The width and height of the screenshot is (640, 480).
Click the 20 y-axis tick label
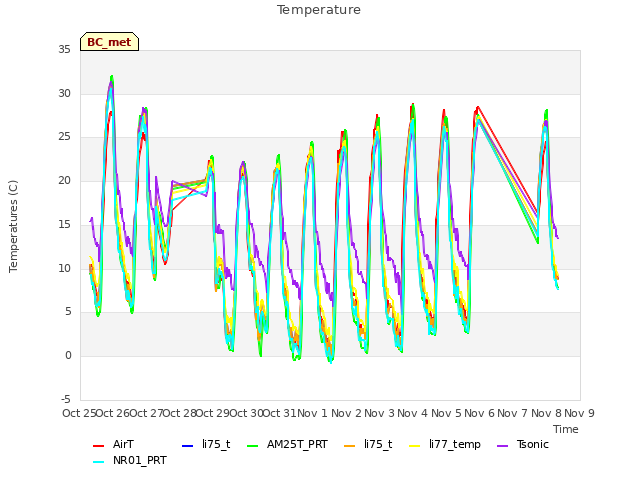[64, 180]
